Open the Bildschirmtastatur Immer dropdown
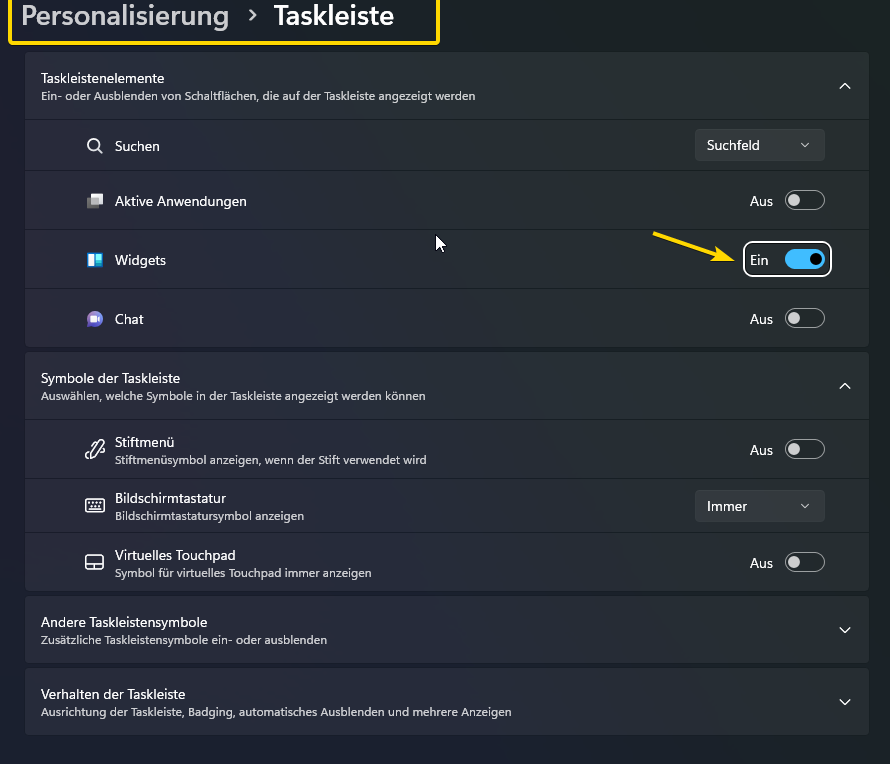 [759, 506]
